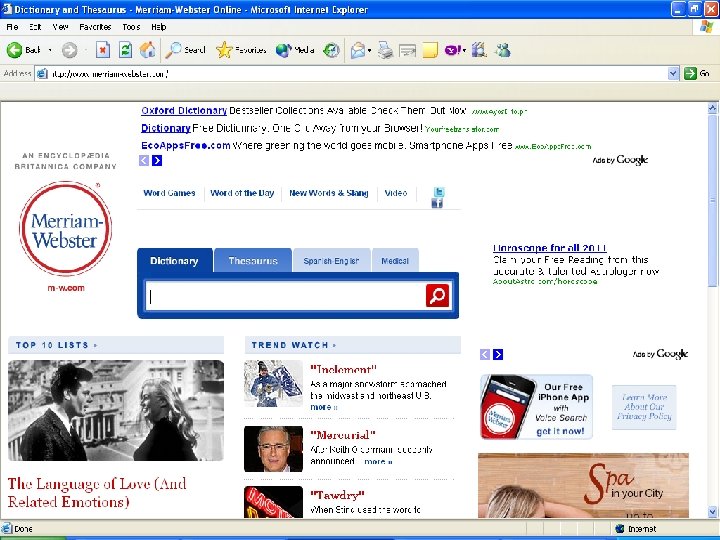The image size is (720, 540).
Task: Expand the address bar dropdown
Action: point(673,73)
